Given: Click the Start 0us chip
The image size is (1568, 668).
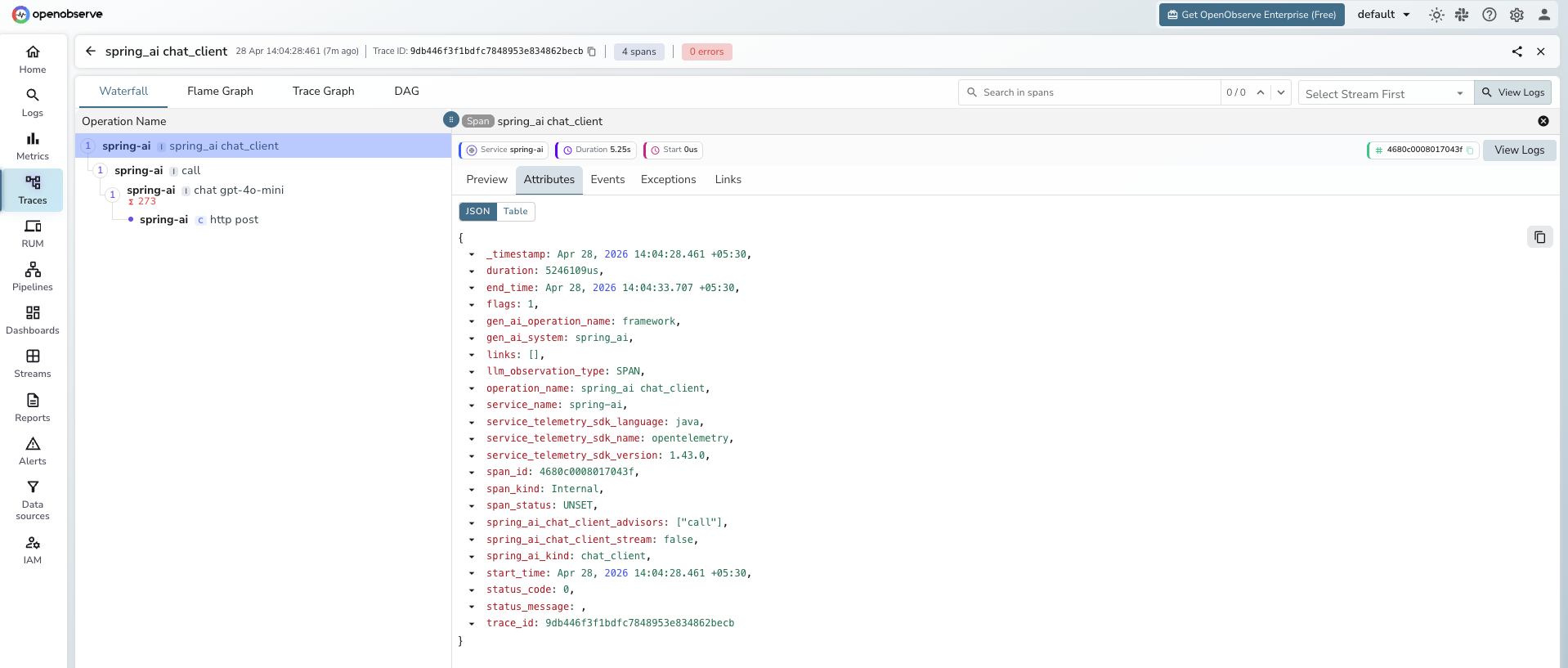Looking at the screenshot, I should point(674,150).
